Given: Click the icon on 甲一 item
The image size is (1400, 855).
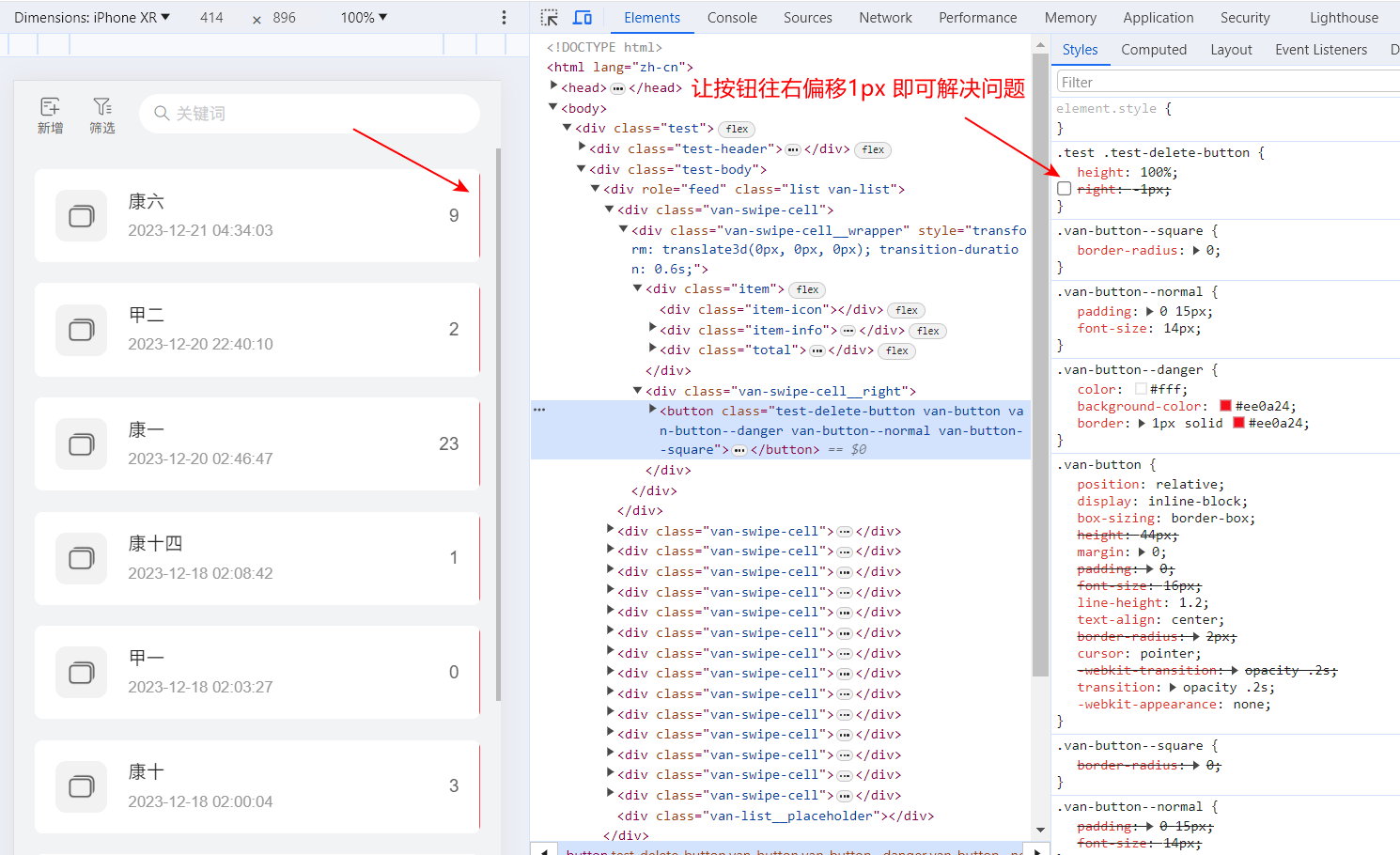Looking at the screenshot, I should pyautogui.click(x=82, y=673).
